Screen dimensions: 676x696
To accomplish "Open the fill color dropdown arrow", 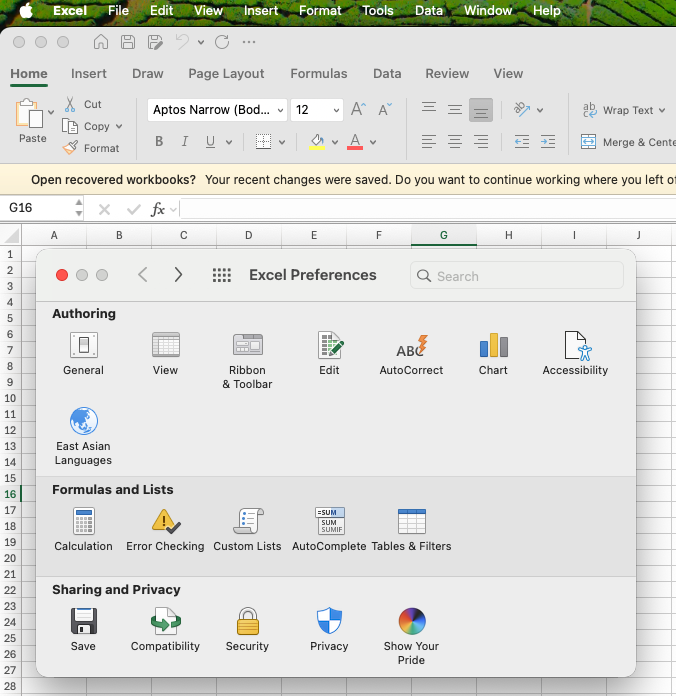I will [334, 142].
